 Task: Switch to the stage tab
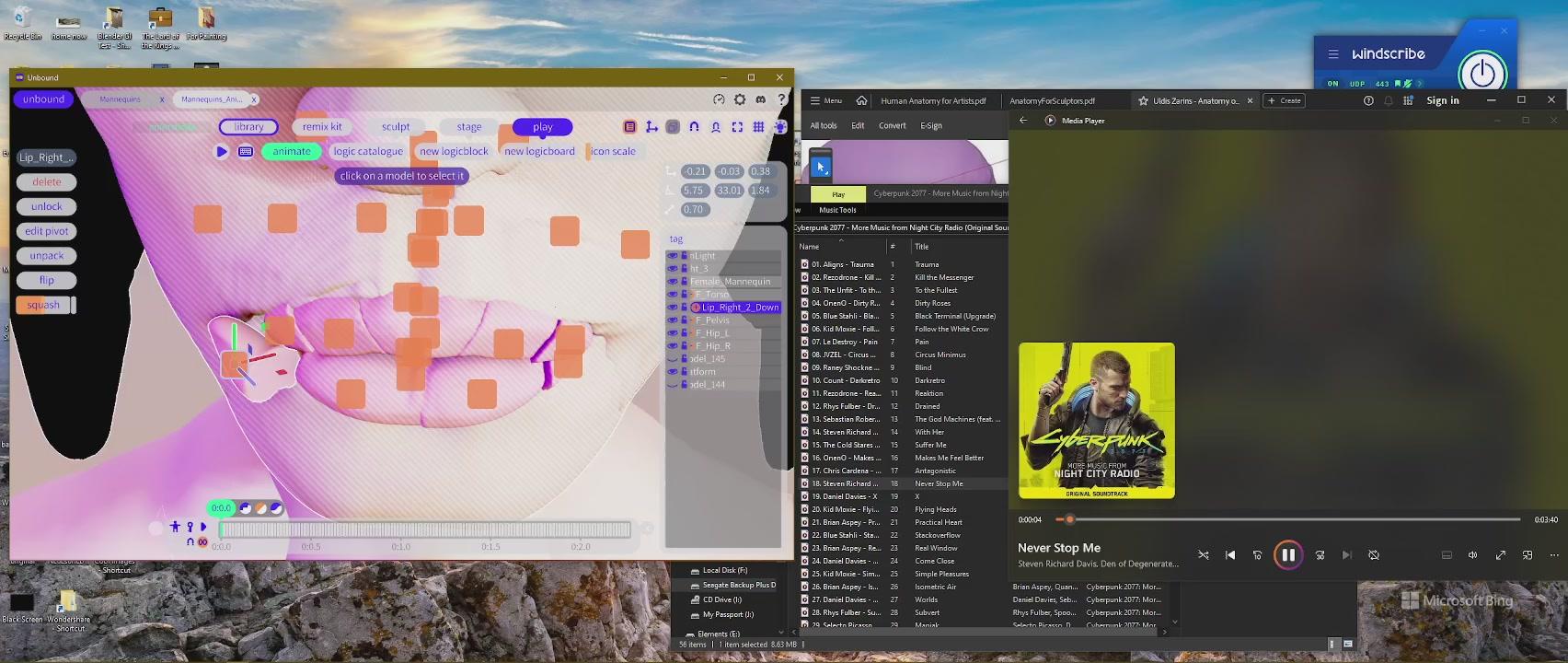469,127
